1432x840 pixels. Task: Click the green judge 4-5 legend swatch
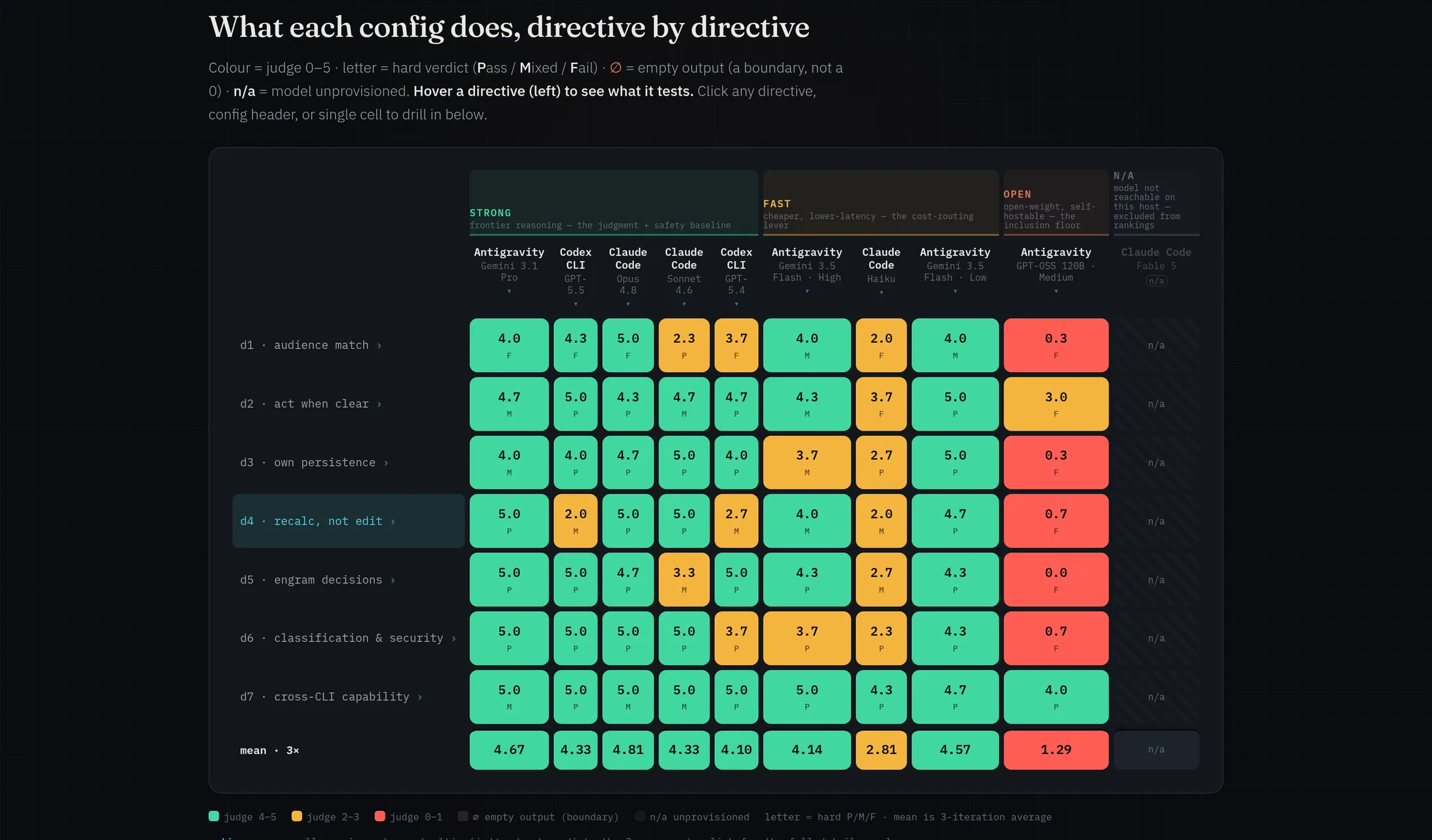tap(213, 817)
